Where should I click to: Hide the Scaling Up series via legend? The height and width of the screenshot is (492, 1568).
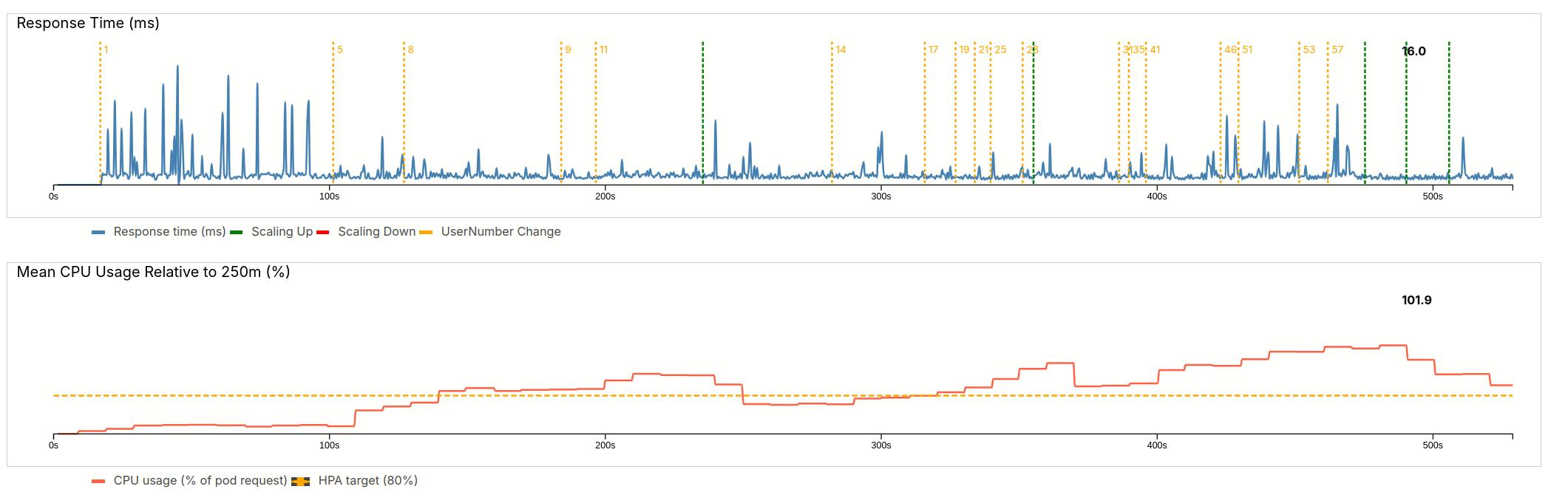(x=282, y=232)
